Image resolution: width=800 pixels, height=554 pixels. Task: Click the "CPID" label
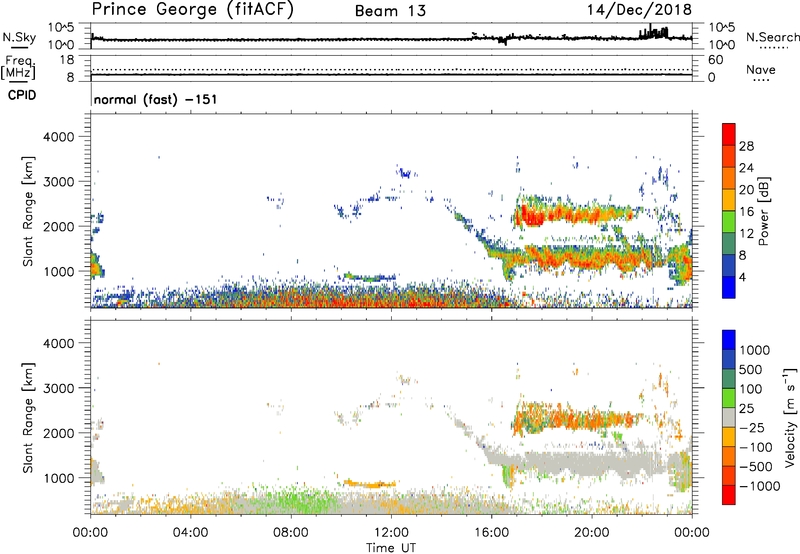coord(22,95)
